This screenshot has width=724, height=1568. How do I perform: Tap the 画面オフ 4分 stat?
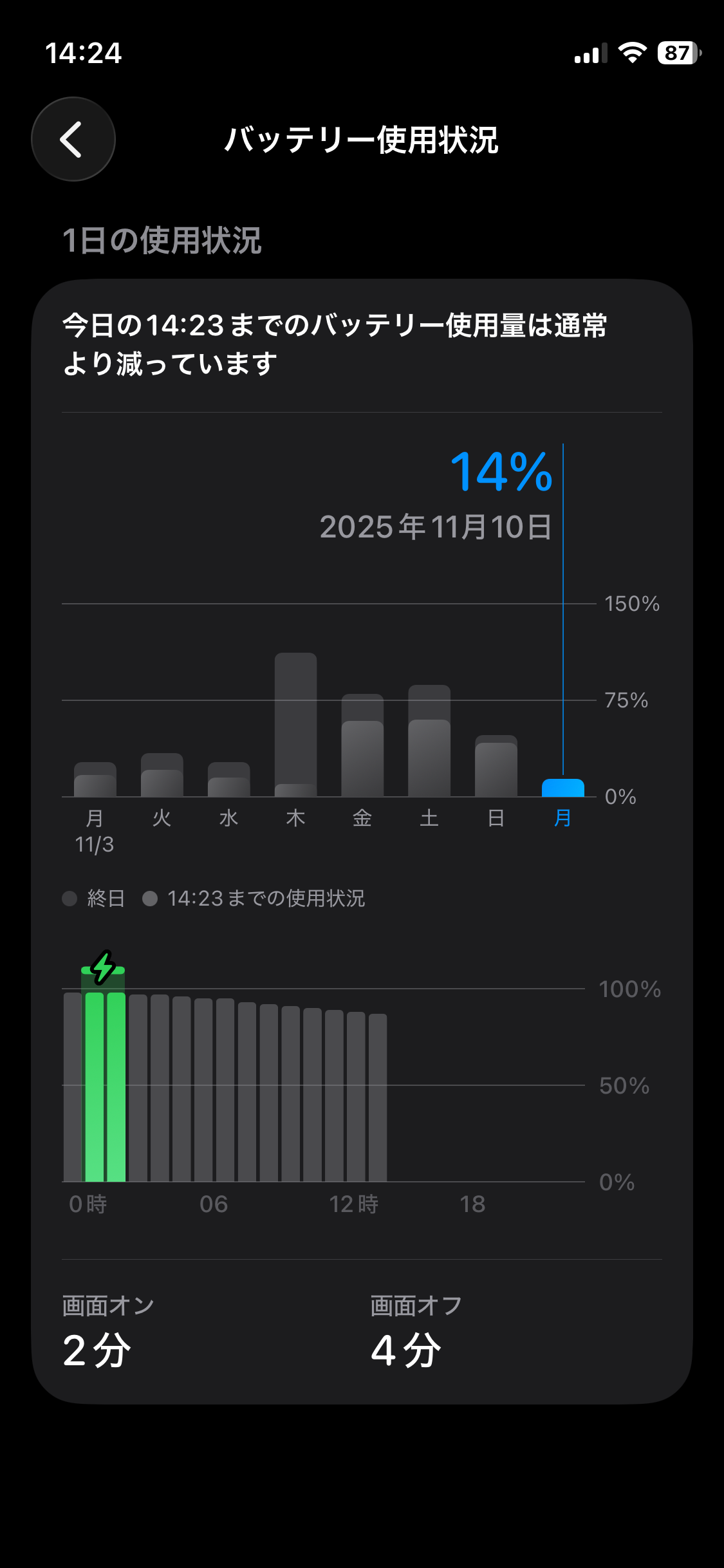pyautogui.click(x=416, y=1331)
